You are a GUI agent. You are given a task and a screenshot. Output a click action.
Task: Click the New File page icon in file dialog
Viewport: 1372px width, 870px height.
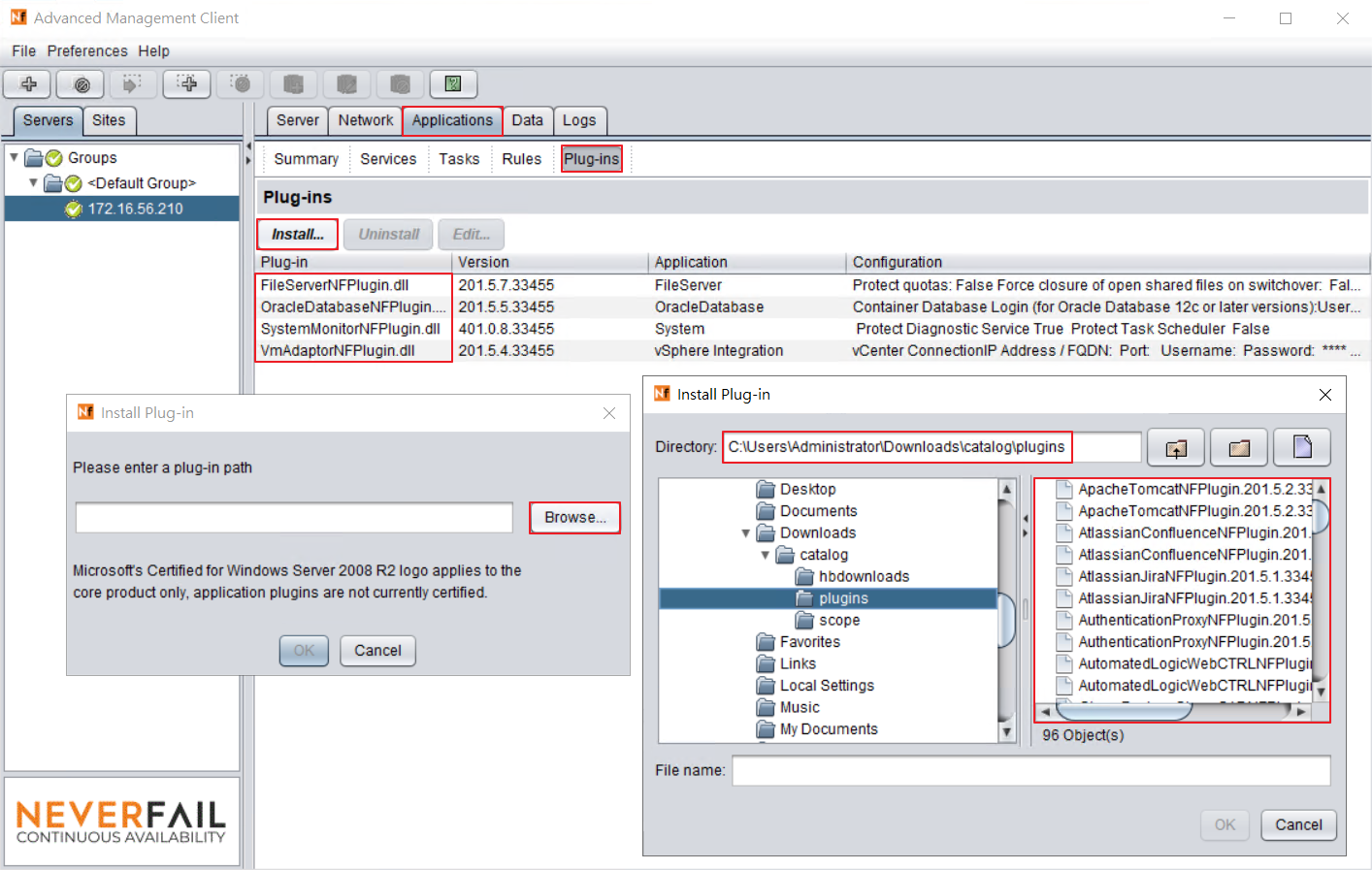(1302, 447)
